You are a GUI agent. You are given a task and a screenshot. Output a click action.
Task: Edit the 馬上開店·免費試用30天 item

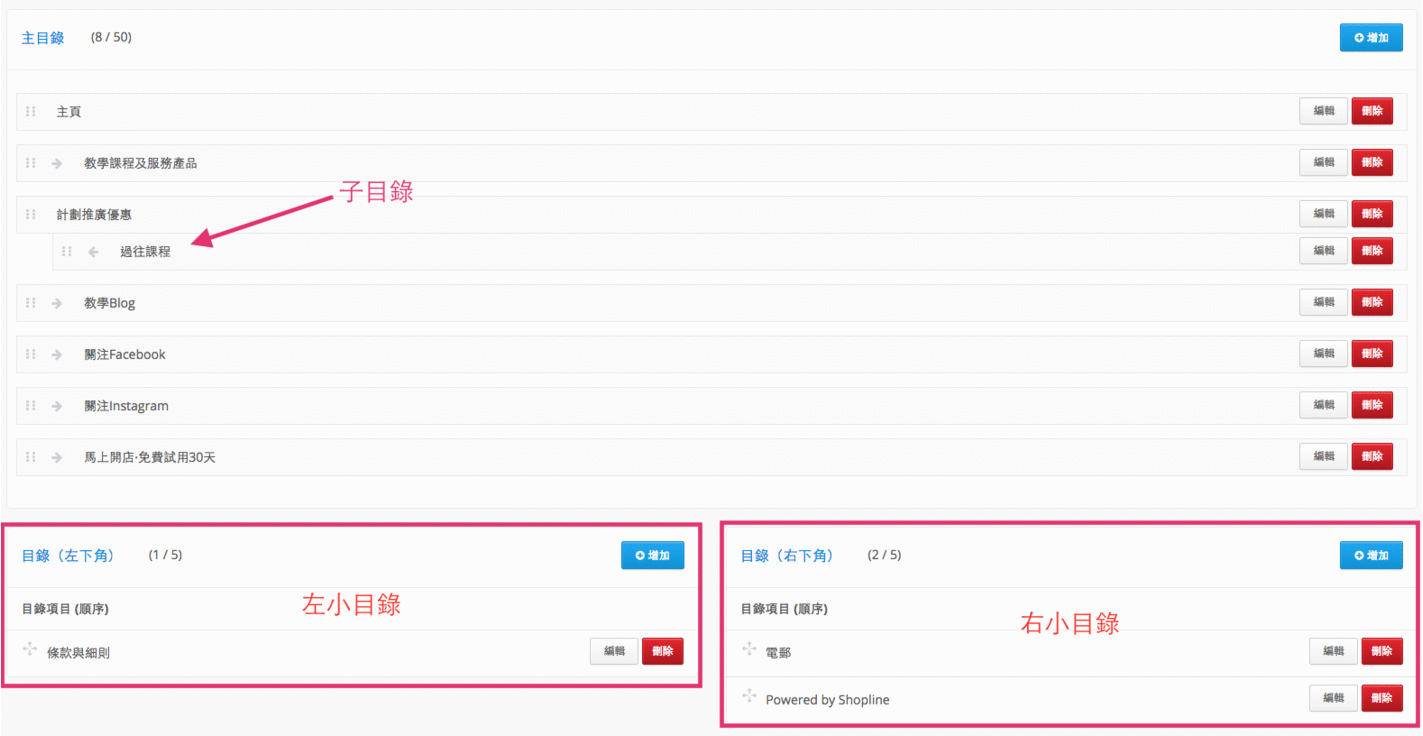(1324, 457)
